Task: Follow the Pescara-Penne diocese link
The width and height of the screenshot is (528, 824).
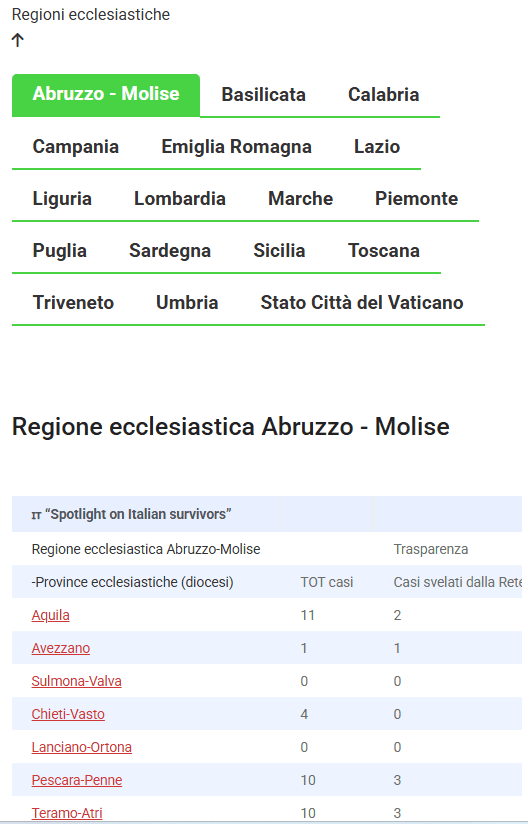Action: tap(77, 781)
